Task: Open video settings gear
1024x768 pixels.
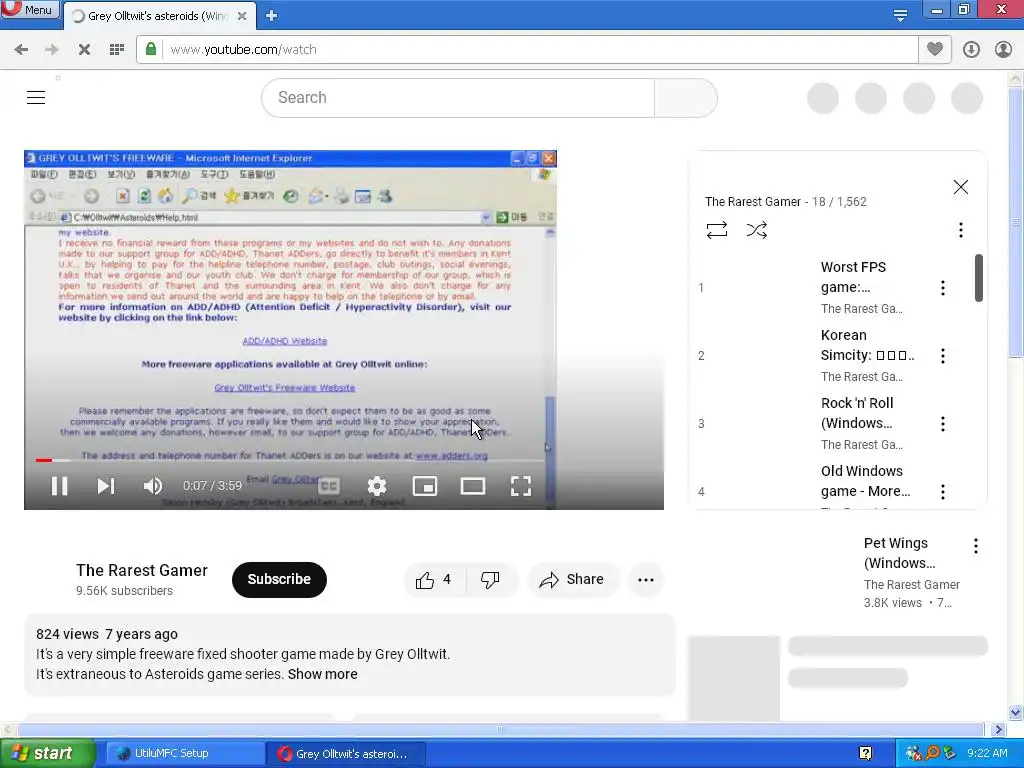Action: (377, 486)
